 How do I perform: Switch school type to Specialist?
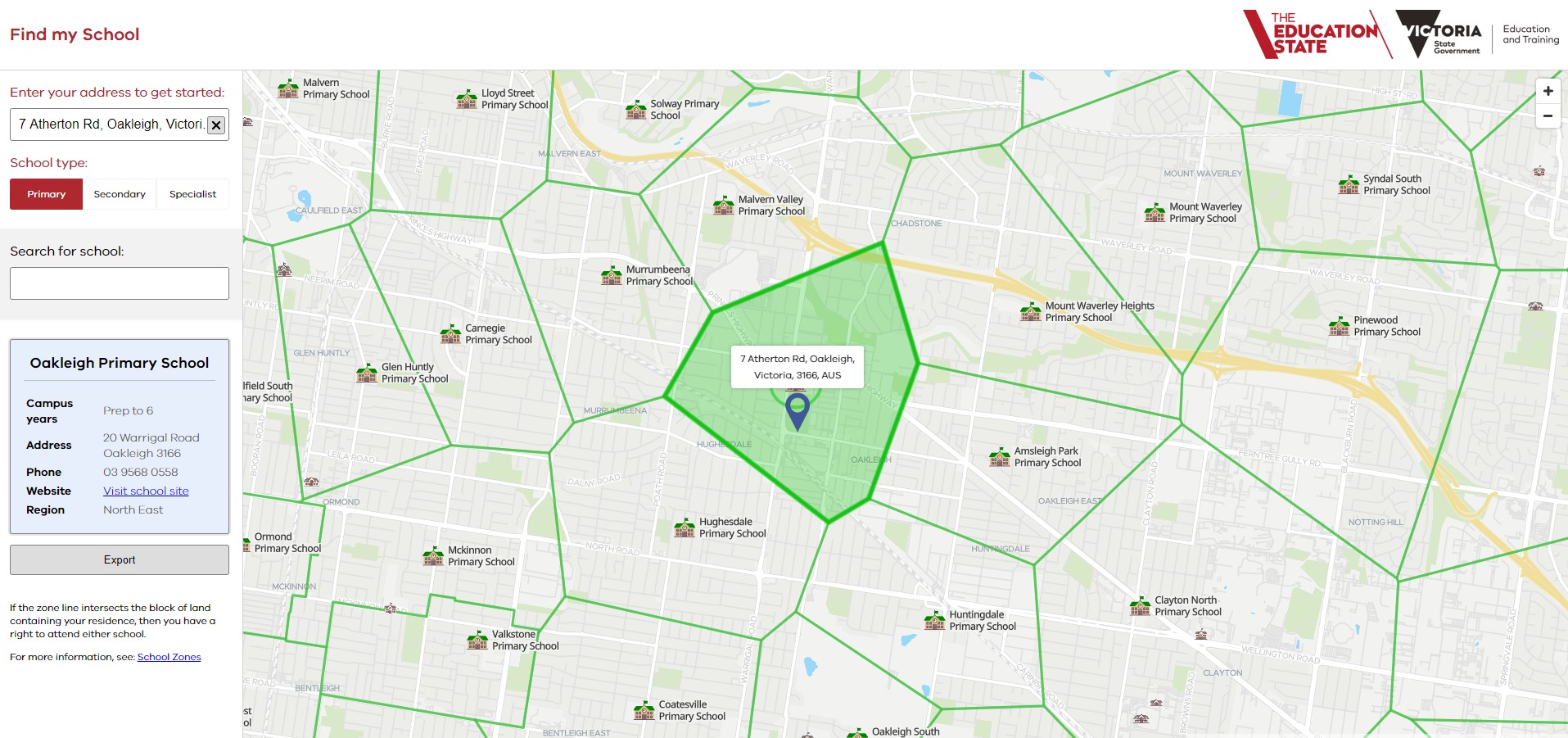(x=193, y=194)
